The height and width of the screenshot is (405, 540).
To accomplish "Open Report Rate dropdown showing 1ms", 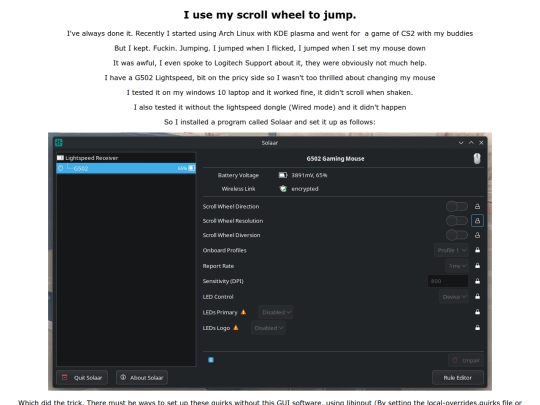I will (457, 266).
